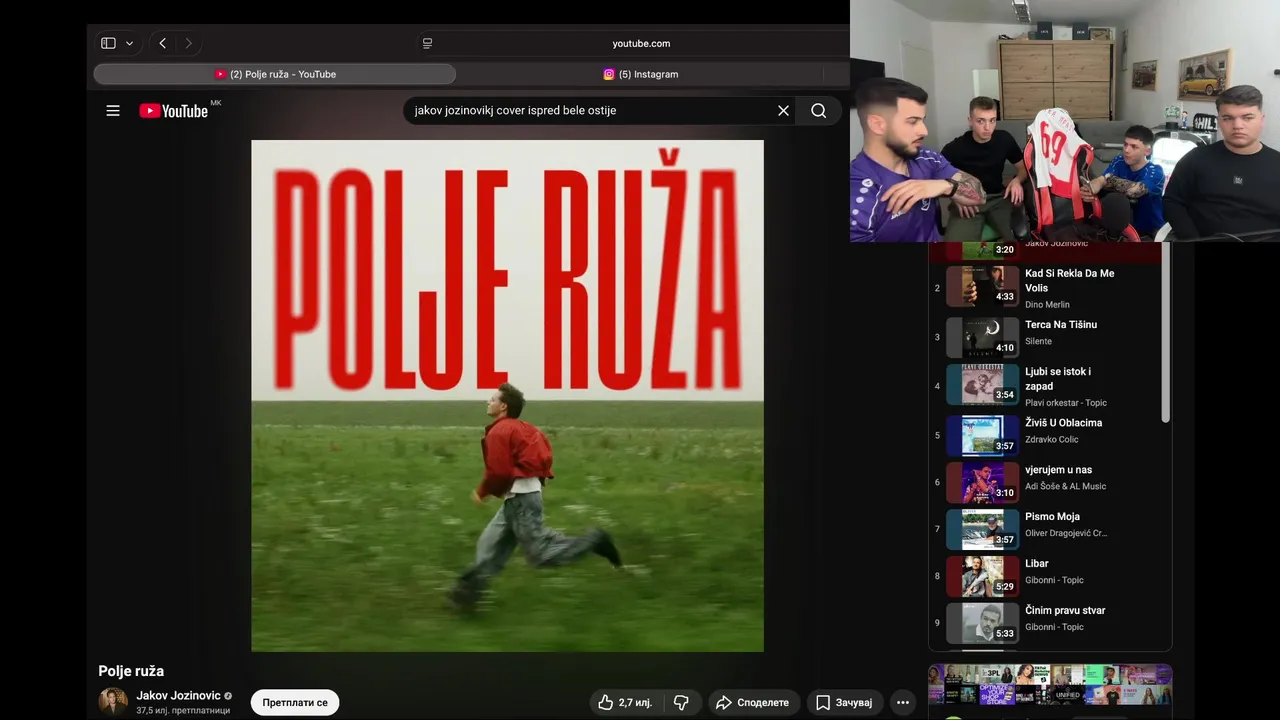Clear the search query with X
This screenshot has height=720, width=1280.
(784, 111)
